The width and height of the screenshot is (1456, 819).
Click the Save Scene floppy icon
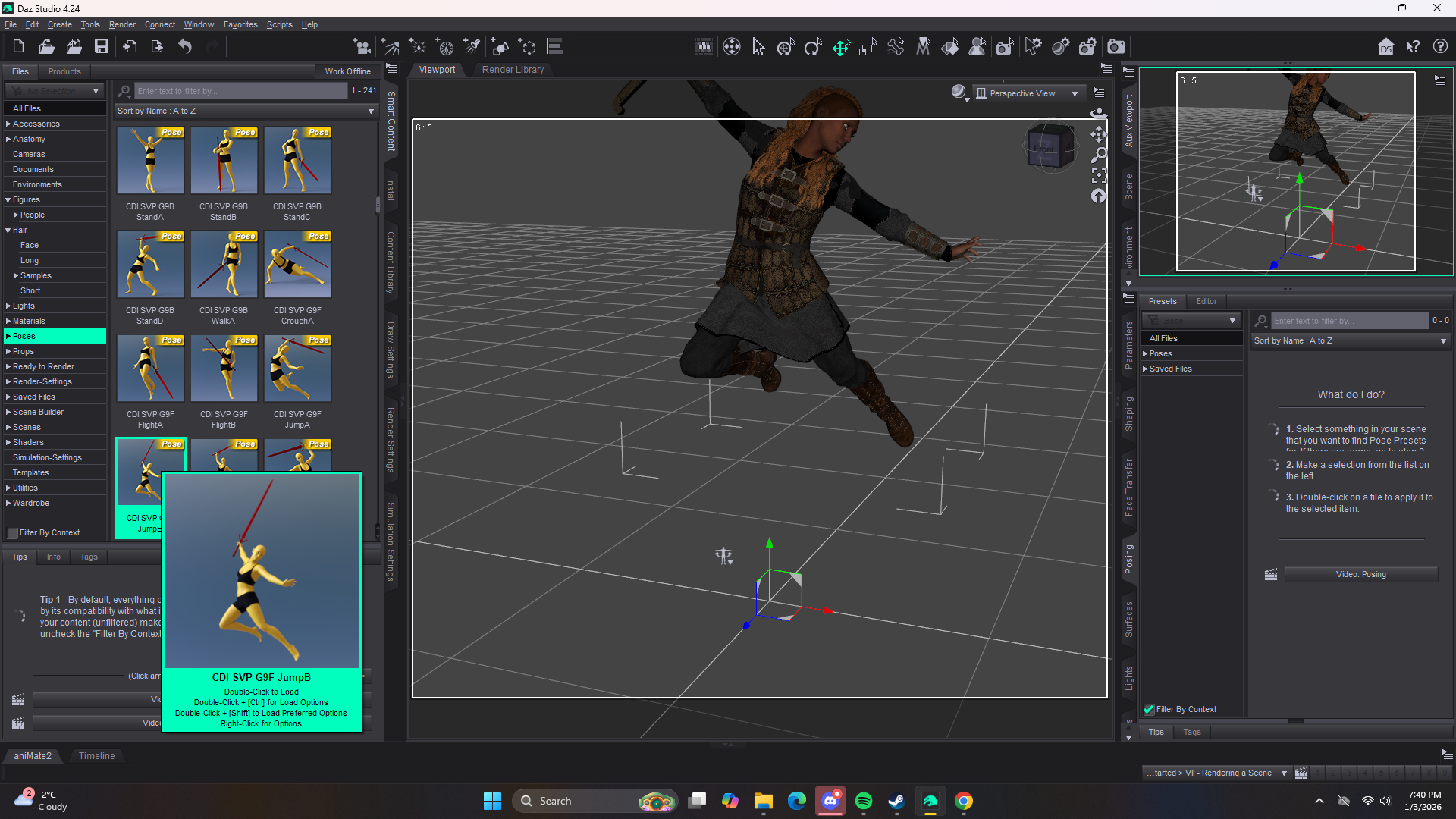[x=101, y=47]
